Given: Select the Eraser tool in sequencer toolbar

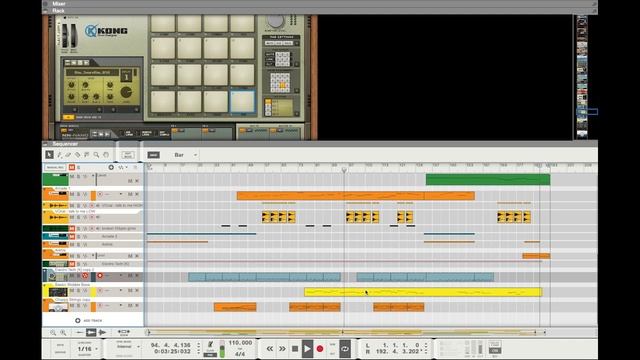Looking at the screenshot, I should [68, 155].
